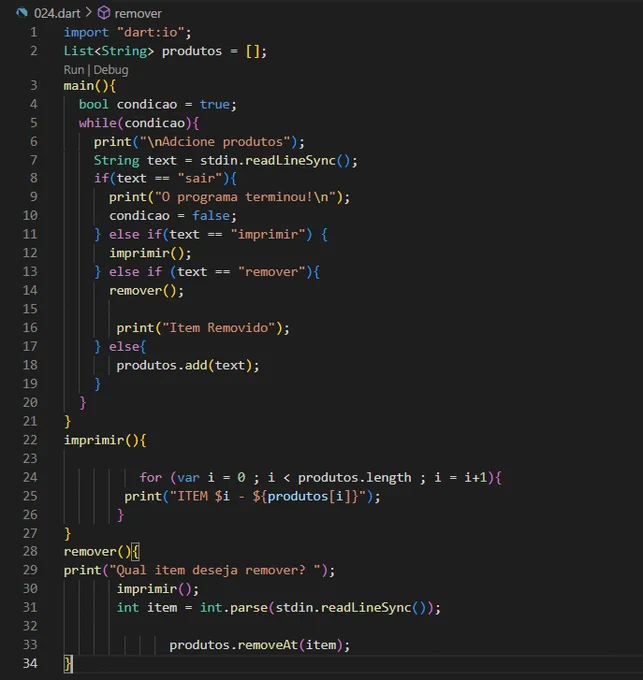Click "O programa terminou!\n" string
This screenshot has height=680, width=643.
coord(246,197)
